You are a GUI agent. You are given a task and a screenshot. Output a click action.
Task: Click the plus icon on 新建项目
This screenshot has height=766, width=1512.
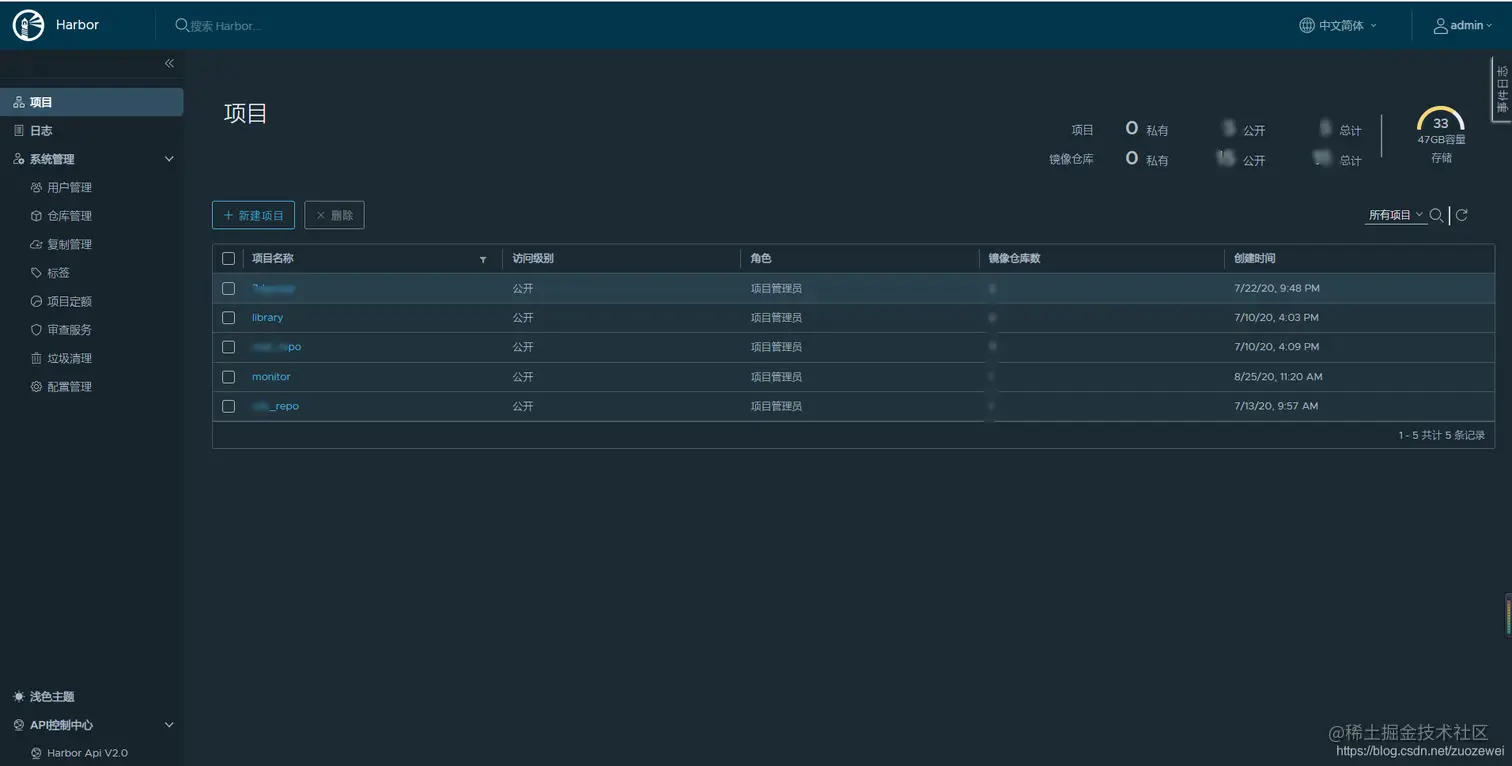coord(228,215)
